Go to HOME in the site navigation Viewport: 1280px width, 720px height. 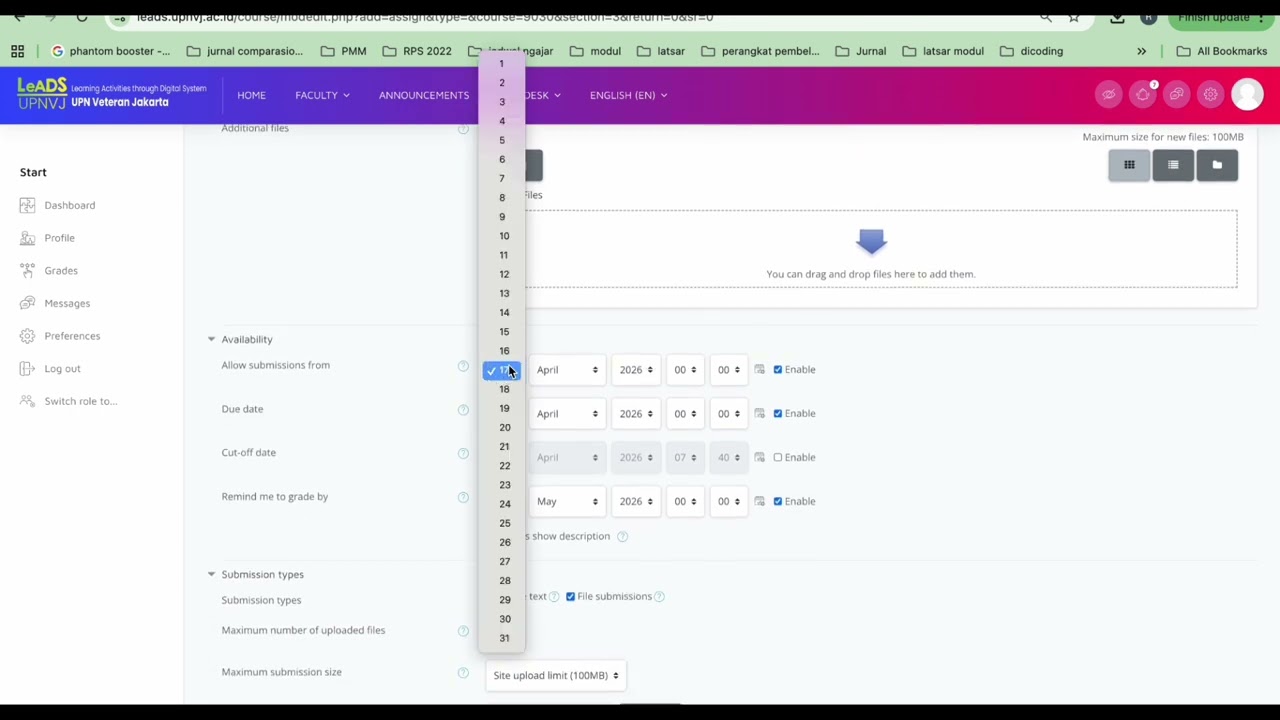[251, 95]
